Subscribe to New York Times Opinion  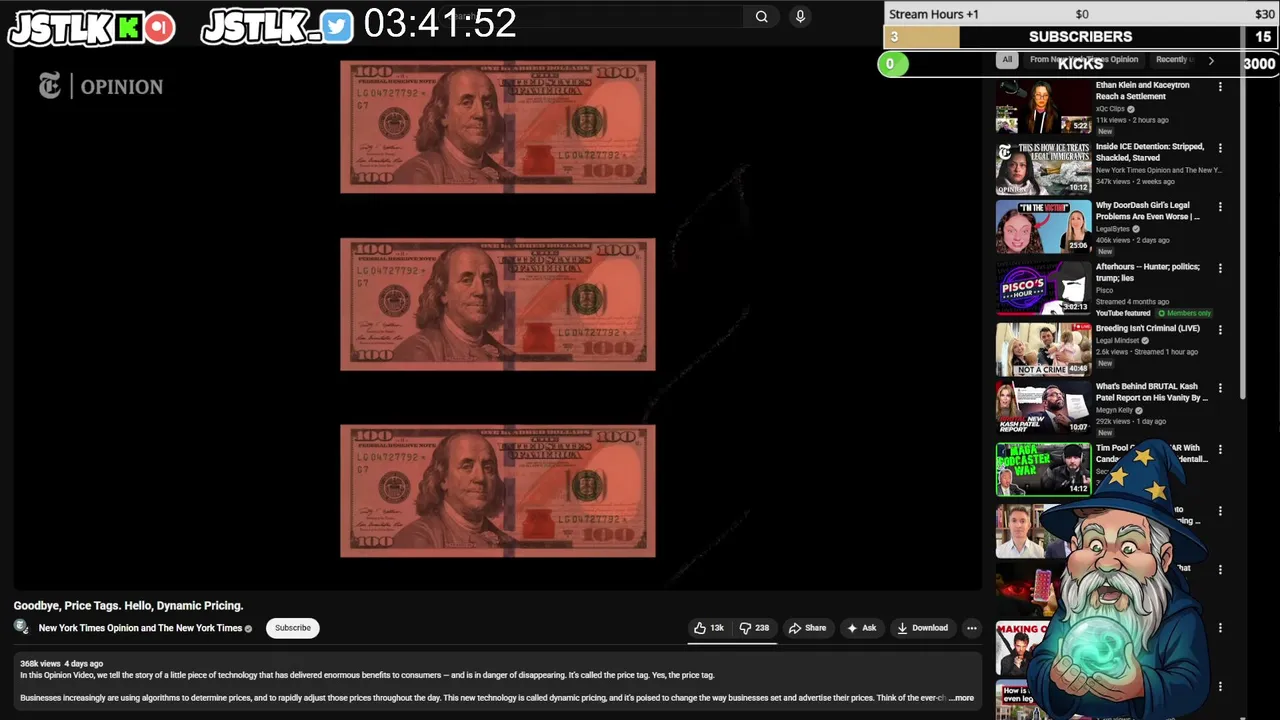tap(293, 628)
